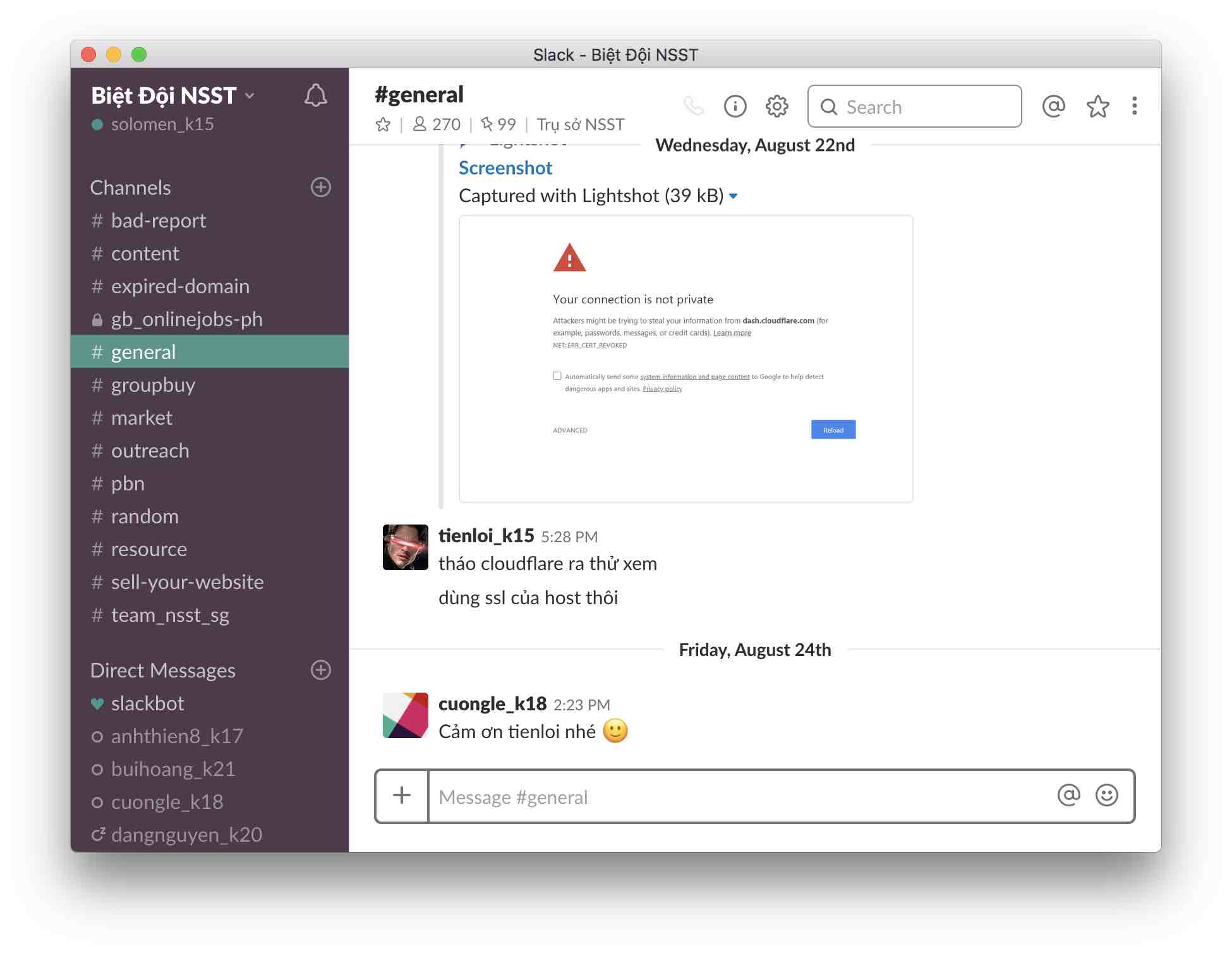Show mentions with header @ icon
Image resolution: width=1232 pixels, height=953 pixels.
click(x=1053, y=106)
